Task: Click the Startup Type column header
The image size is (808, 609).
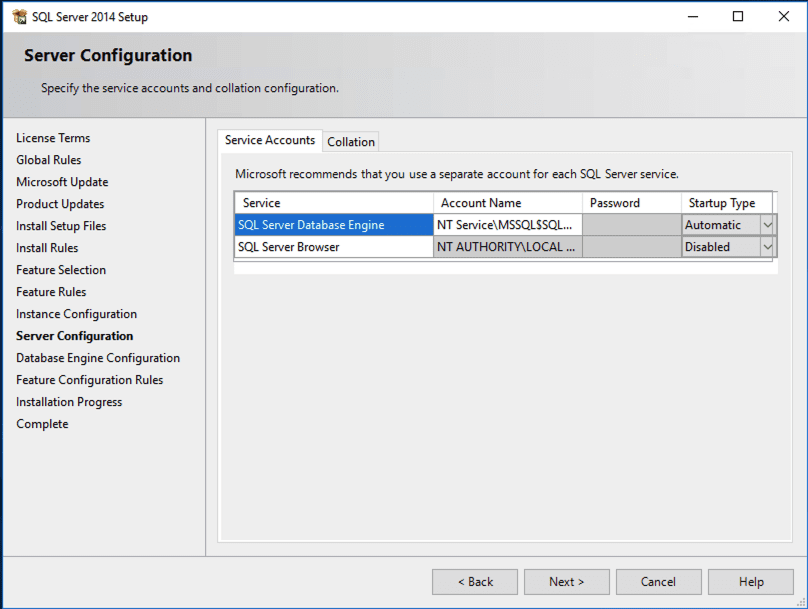Action: click(724, 203)
